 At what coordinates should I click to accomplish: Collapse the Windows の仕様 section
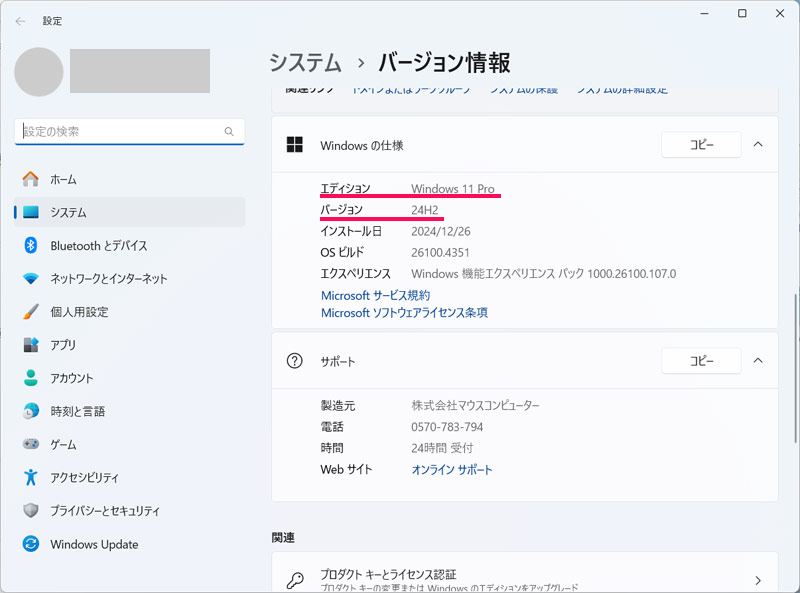758,144
